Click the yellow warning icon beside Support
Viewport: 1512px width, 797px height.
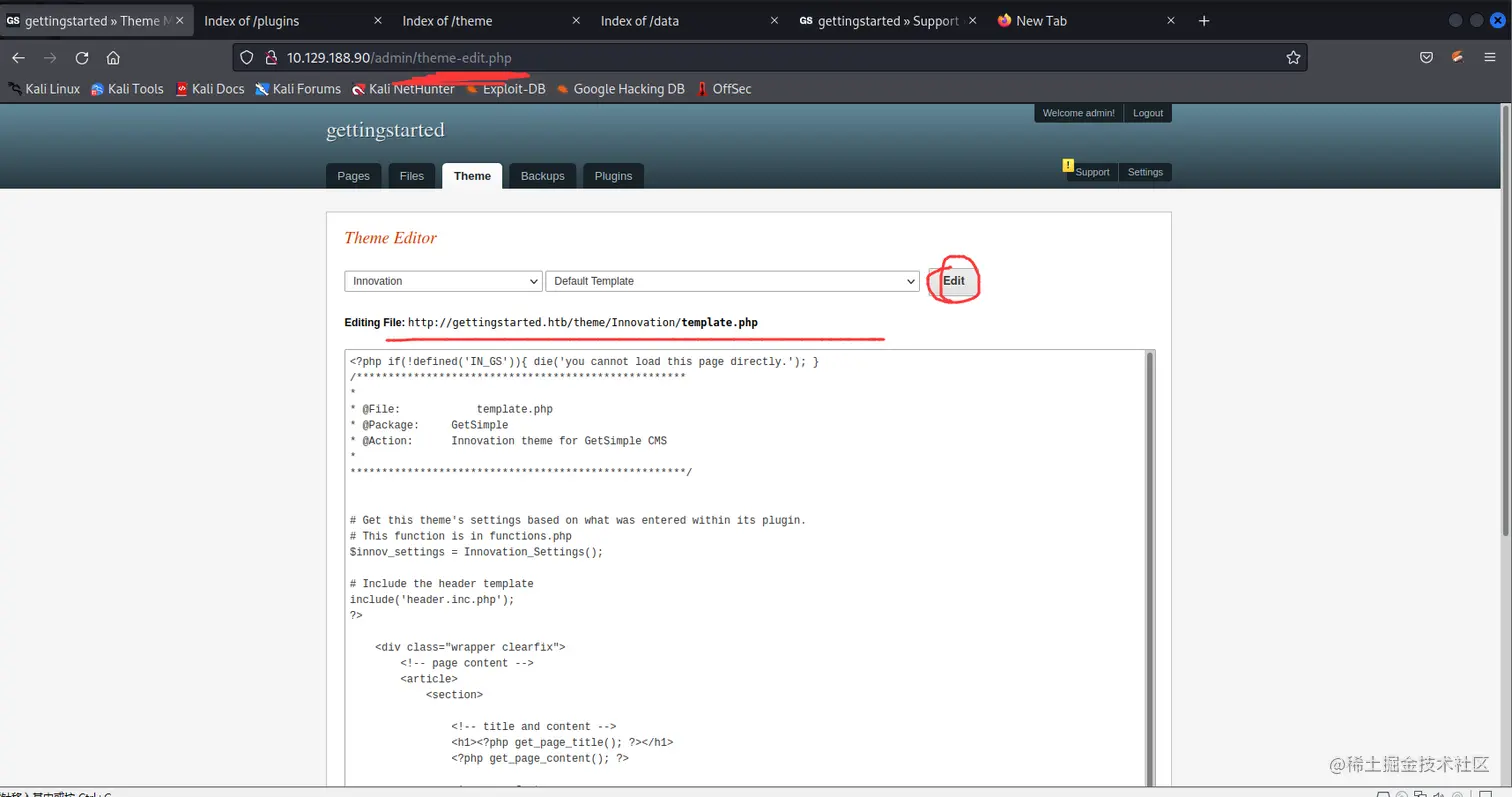pos(1068,165)
